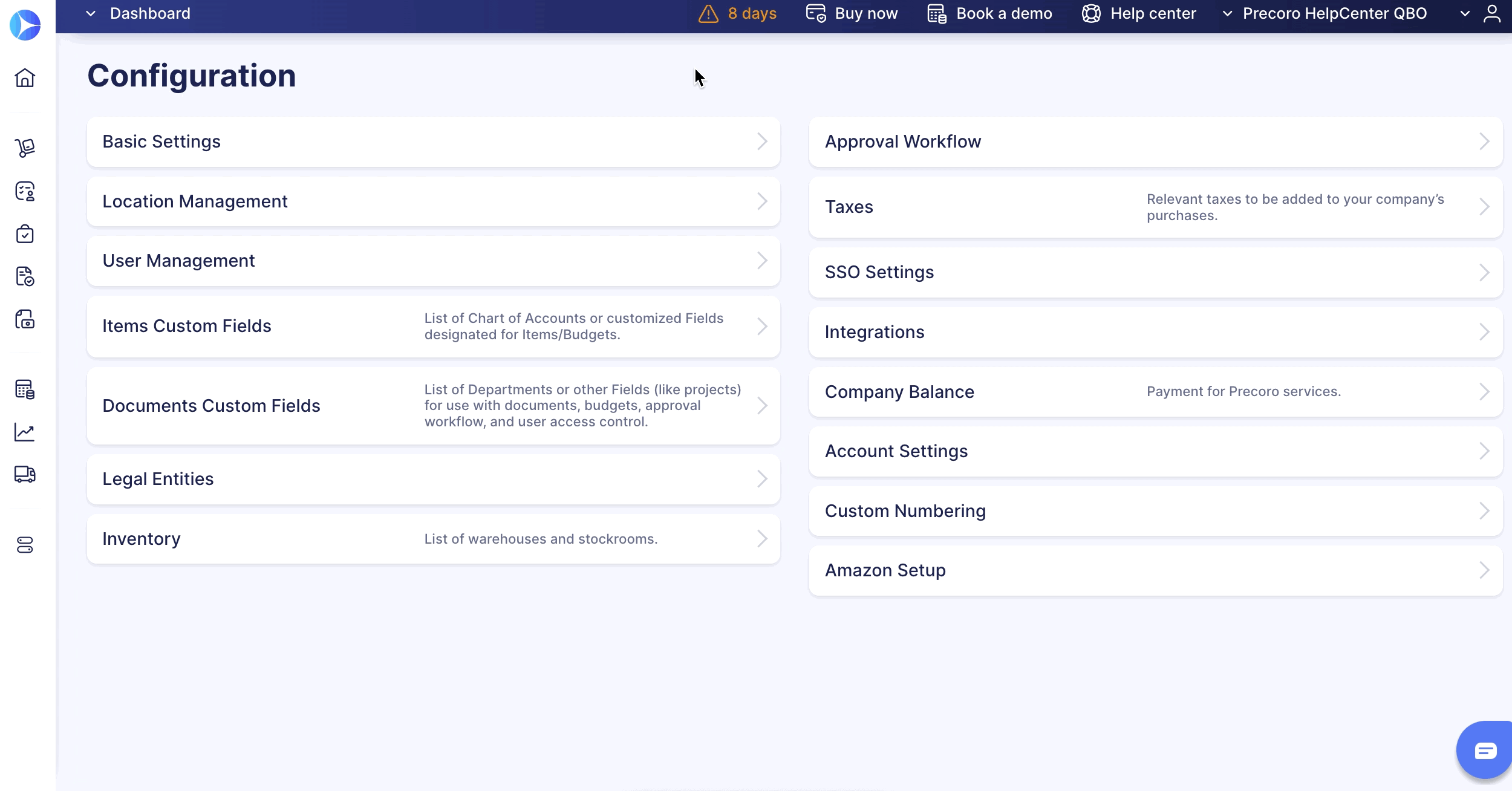Open the chat support bubble
1512x791 pixels.
pos(1485,750)
